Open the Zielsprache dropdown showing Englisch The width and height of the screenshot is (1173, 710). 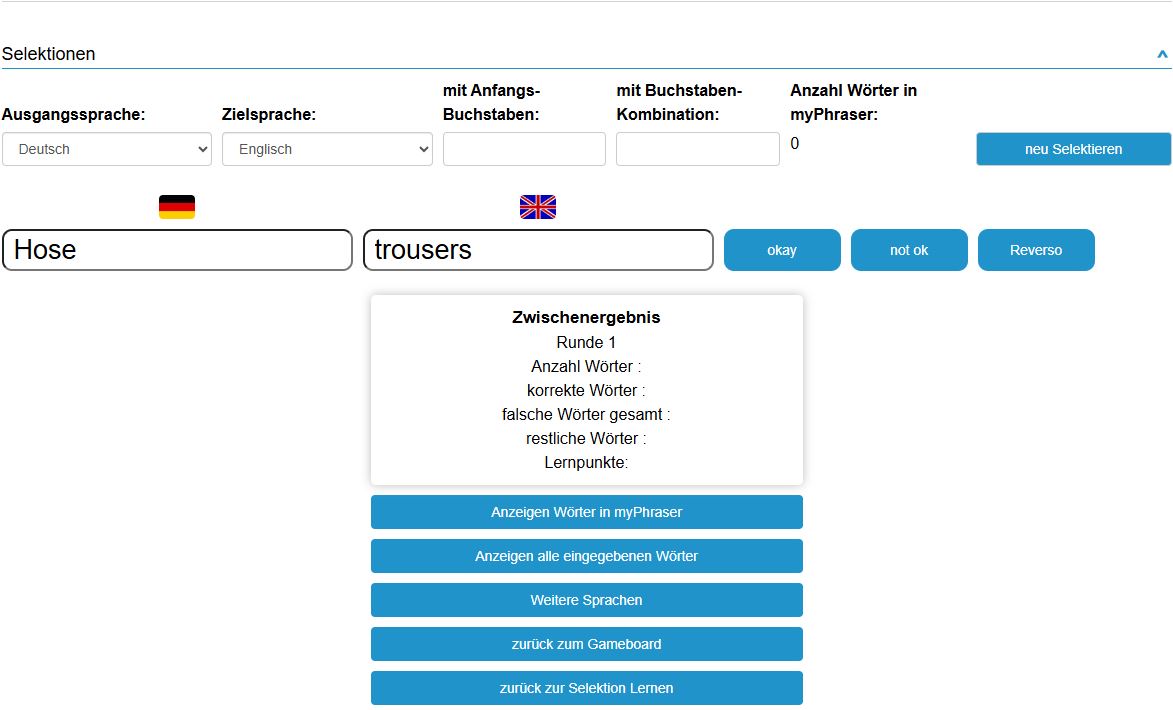click(x=327, y=149)
